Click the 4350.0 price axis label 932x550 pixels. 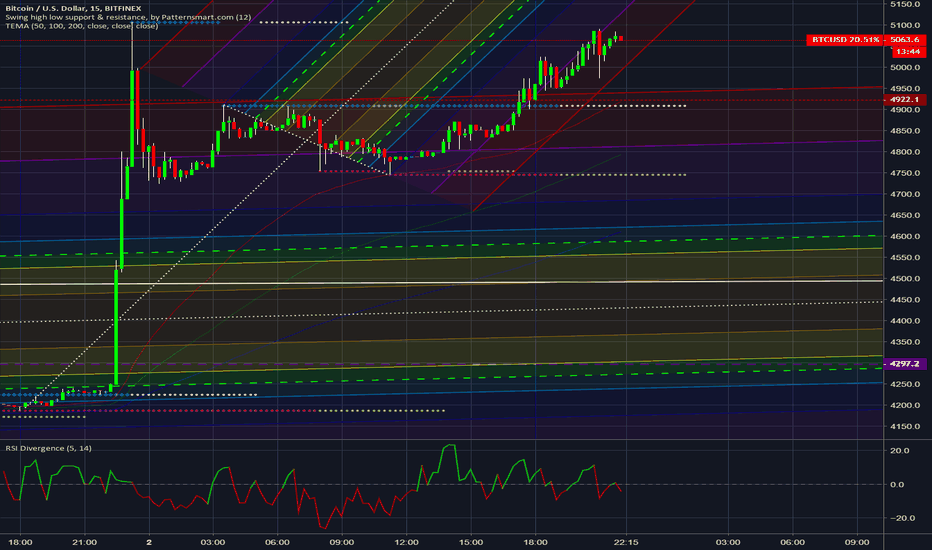(x=905, y=342)
